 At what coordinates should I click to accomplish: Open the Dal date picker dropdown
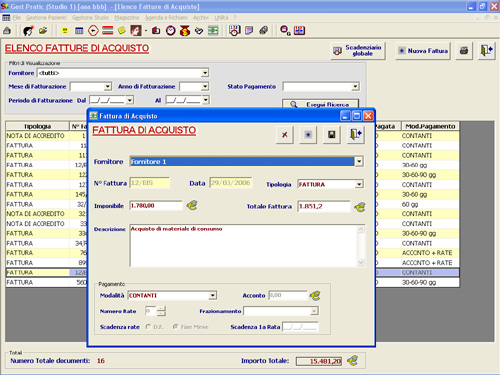point(130,100)
